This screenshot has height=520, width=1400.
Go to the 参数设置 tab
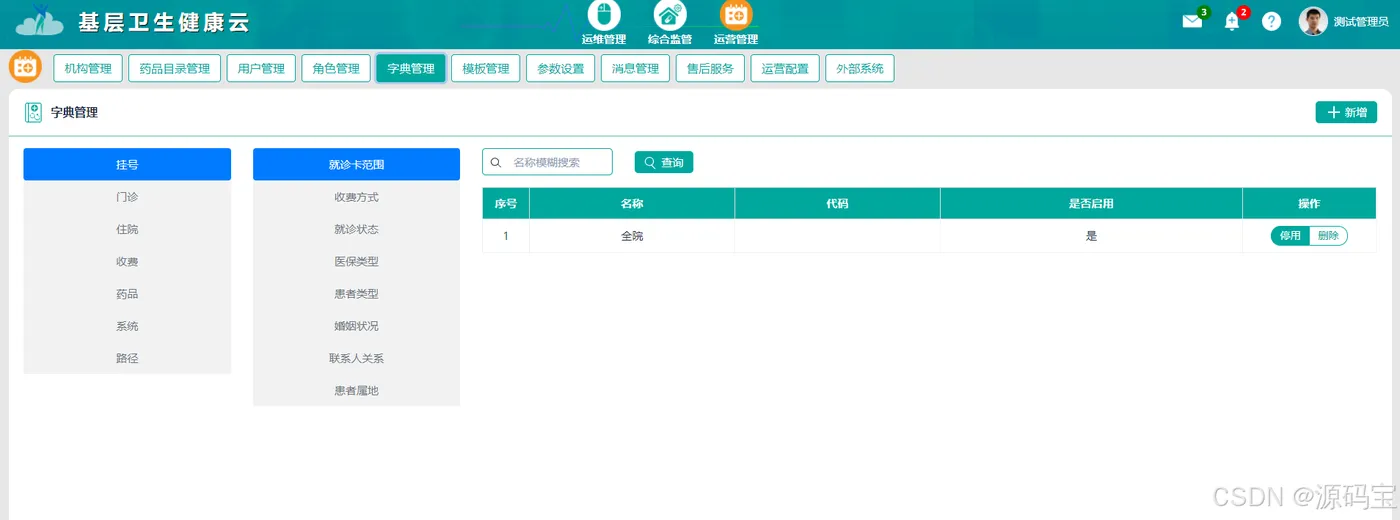(x=560, y=68)
